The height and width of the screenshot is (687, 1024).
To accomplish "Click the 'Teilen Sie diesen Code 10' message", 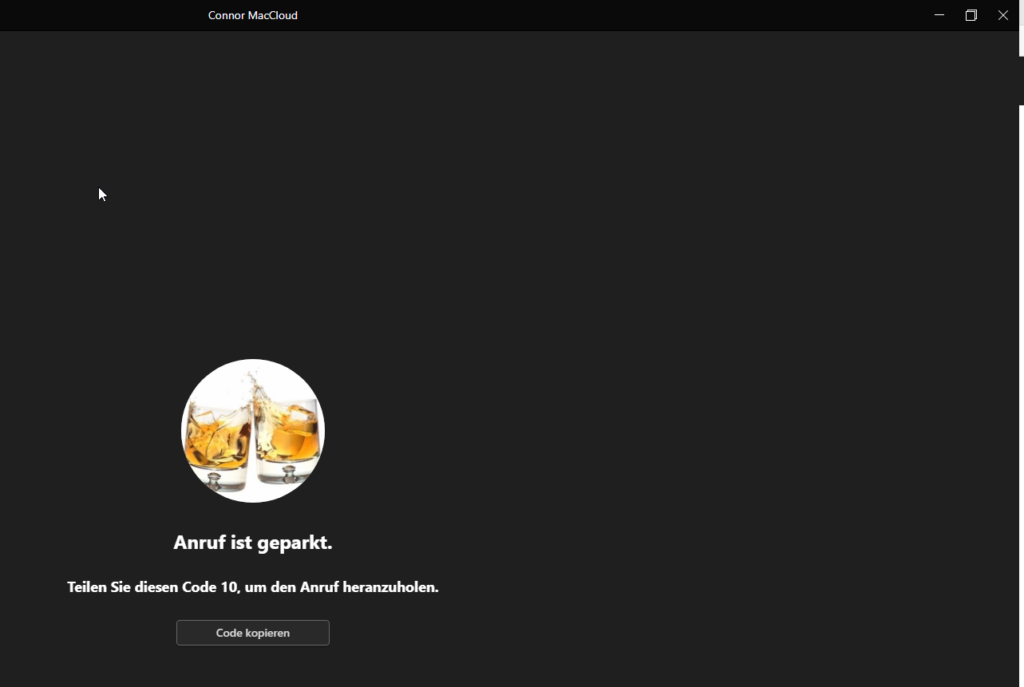I will point(253,587).
